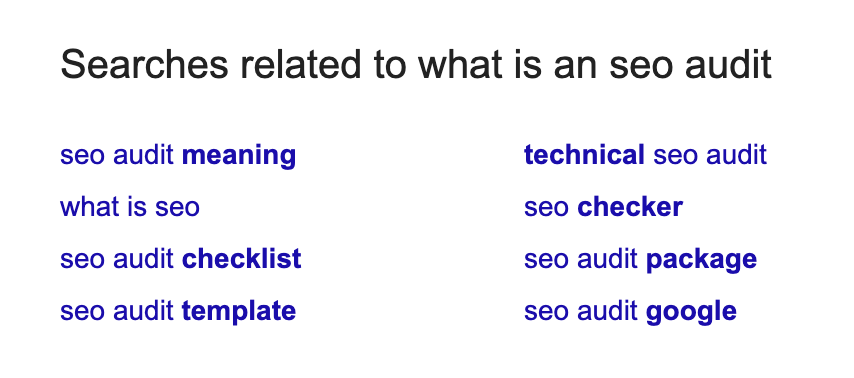
Task: Choose the "seo audit package" suggestion
Action: pyautogui.click(x=640, y=260)
